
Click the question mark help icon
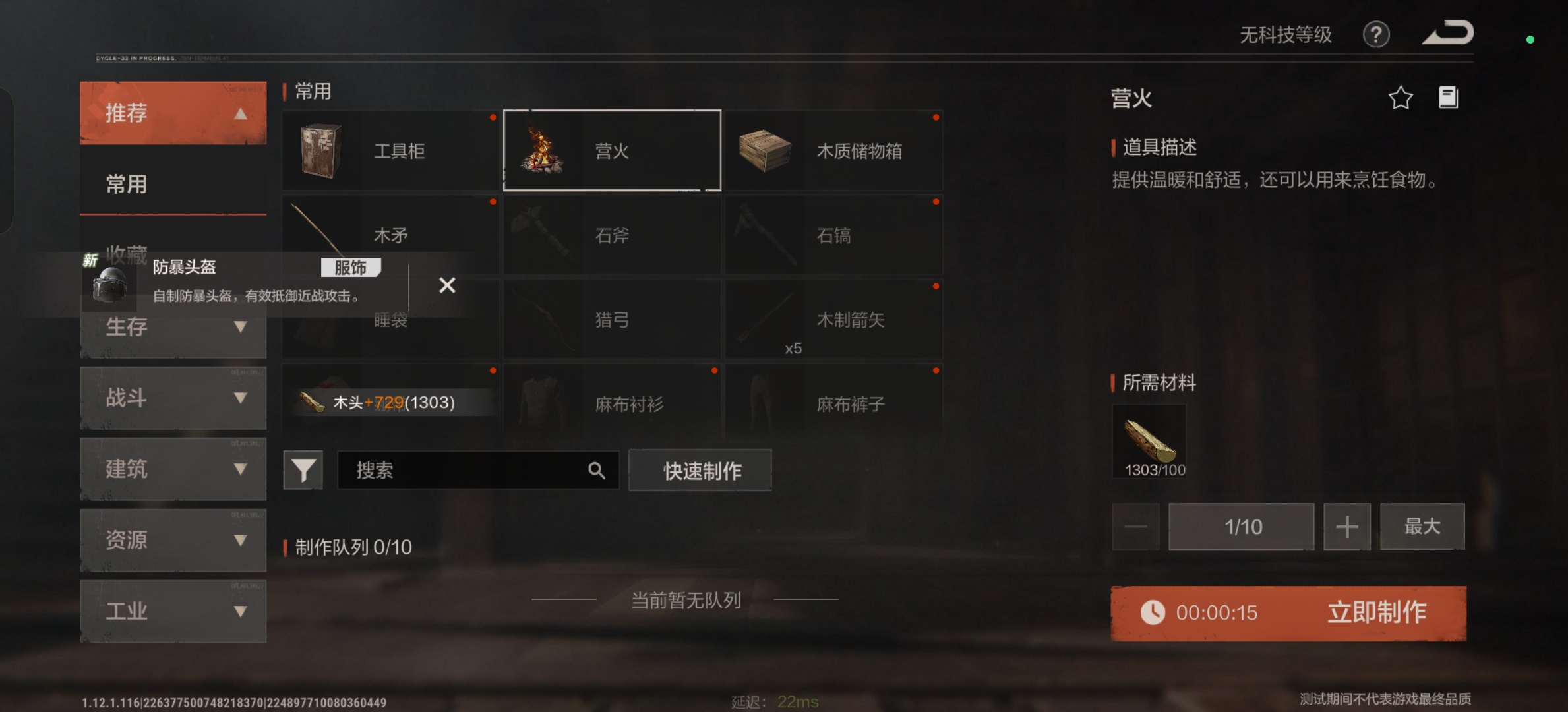click(x=1375, y=34)
